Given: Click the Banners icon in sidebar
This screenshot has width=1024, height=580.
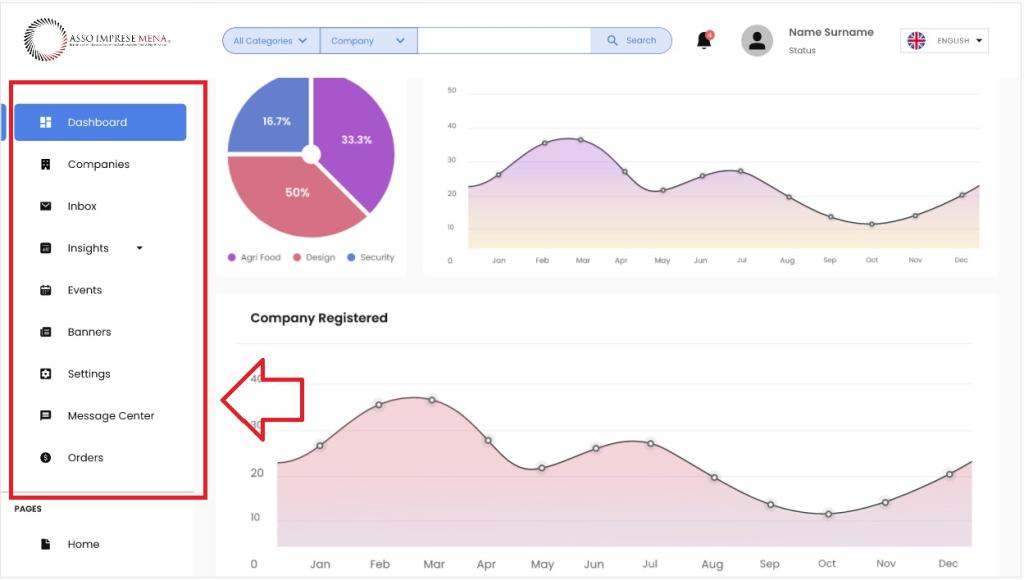Looking at the screenshot, I should pyautogui.click(x=45, y=332).
